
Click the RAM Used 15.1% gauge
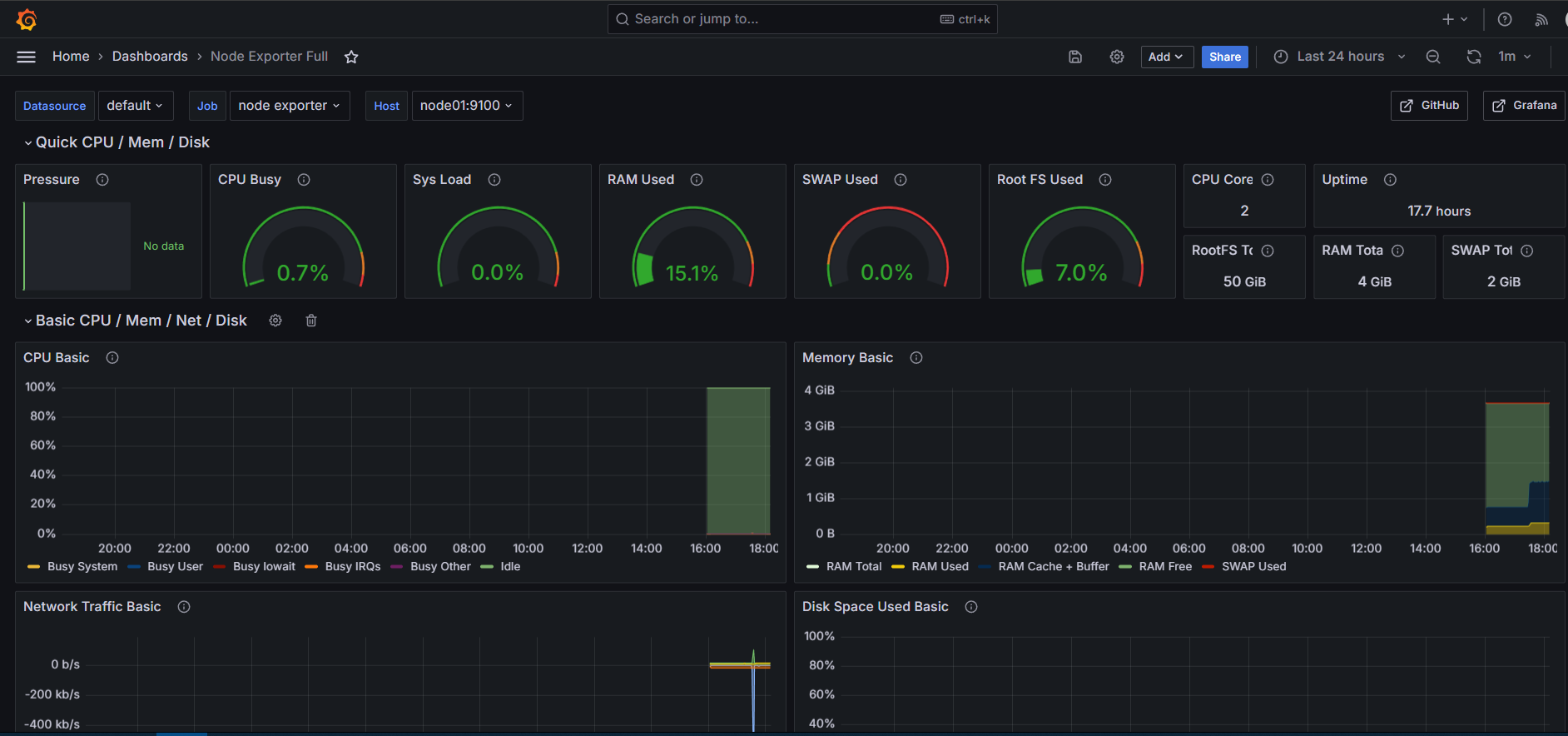click(x=692, y=247)
